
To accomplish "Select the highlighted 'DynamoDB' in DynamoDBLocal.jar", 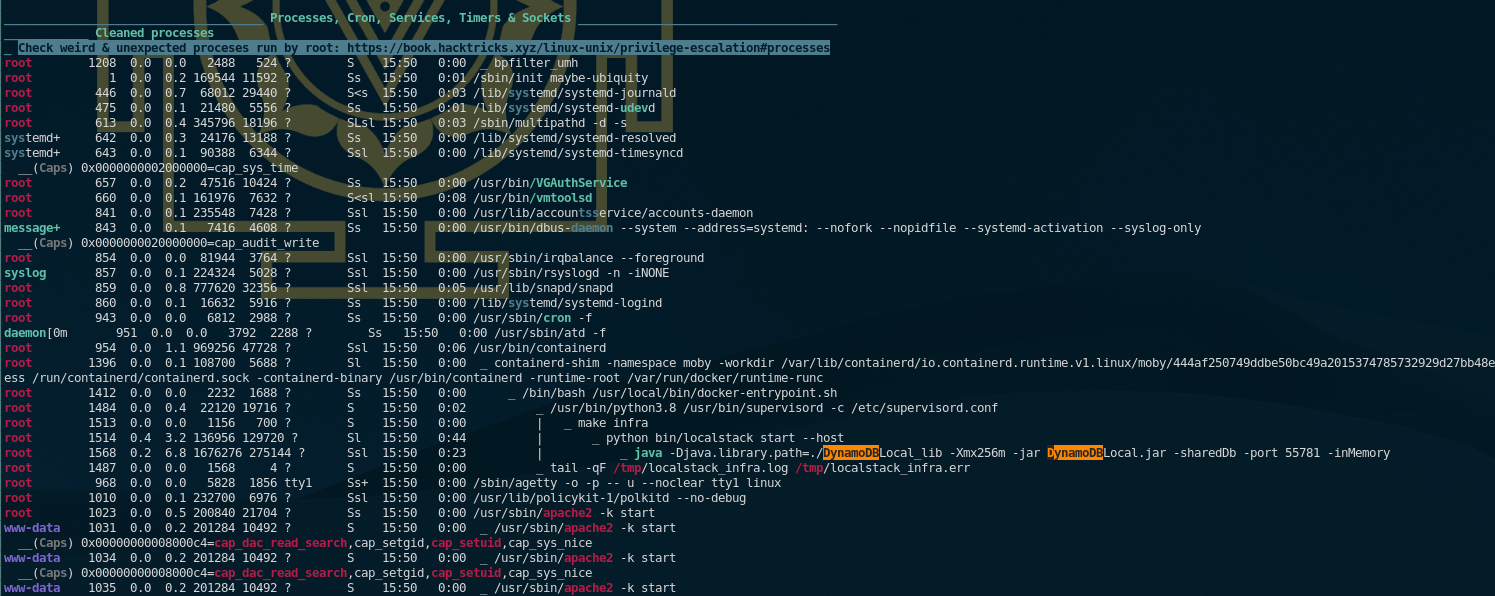I will pos(1075,453).
